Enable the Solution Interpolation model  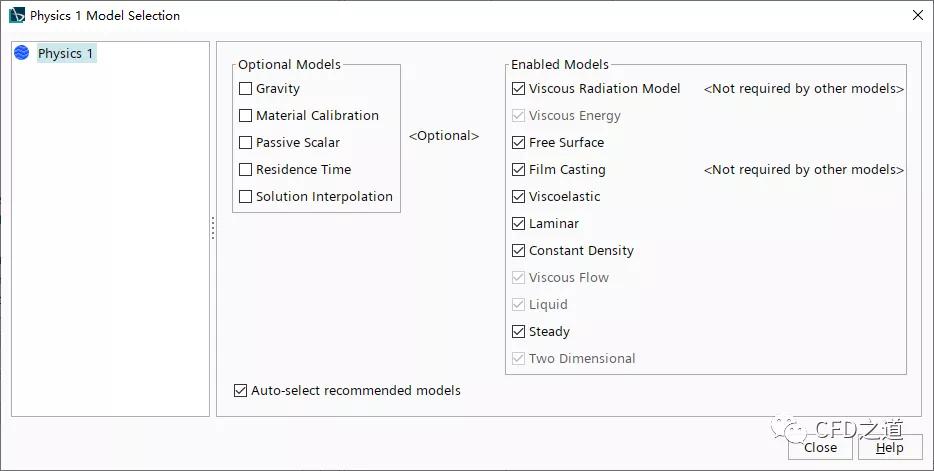245,196
